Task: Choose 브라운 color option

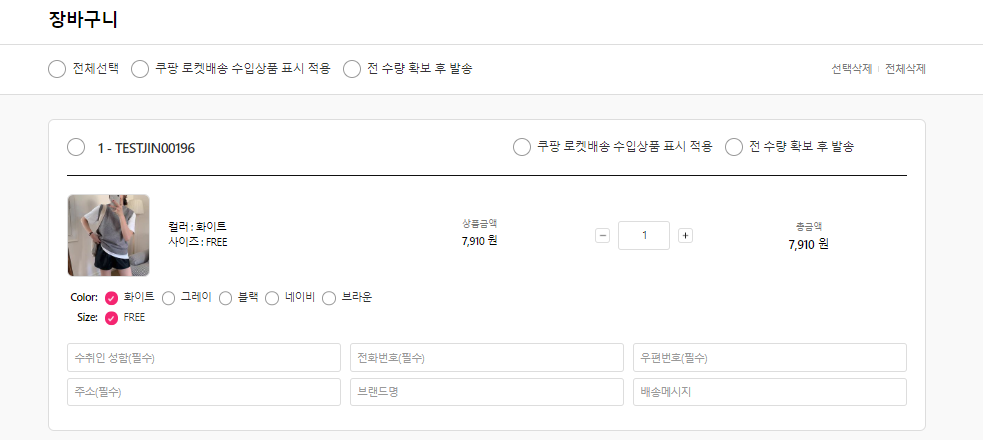Action: [329, 298]
